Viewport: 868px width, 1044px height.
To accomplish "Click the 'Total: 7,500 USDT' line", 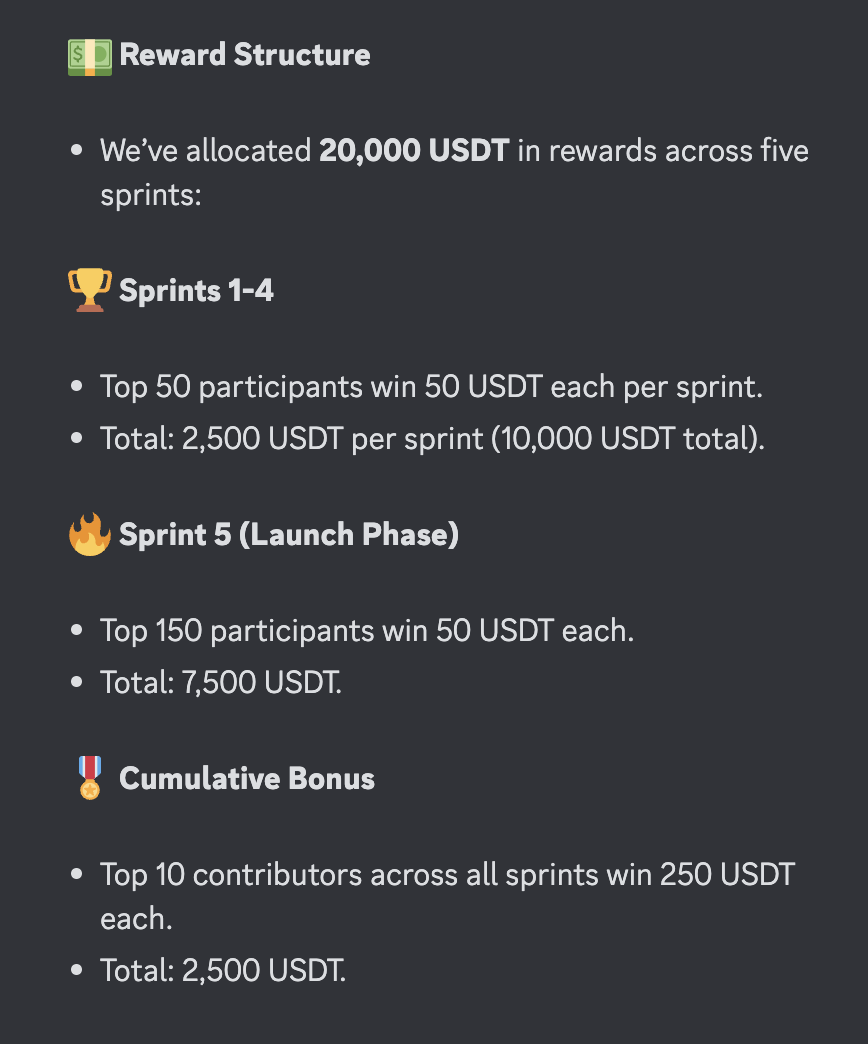I will [221, 682].
